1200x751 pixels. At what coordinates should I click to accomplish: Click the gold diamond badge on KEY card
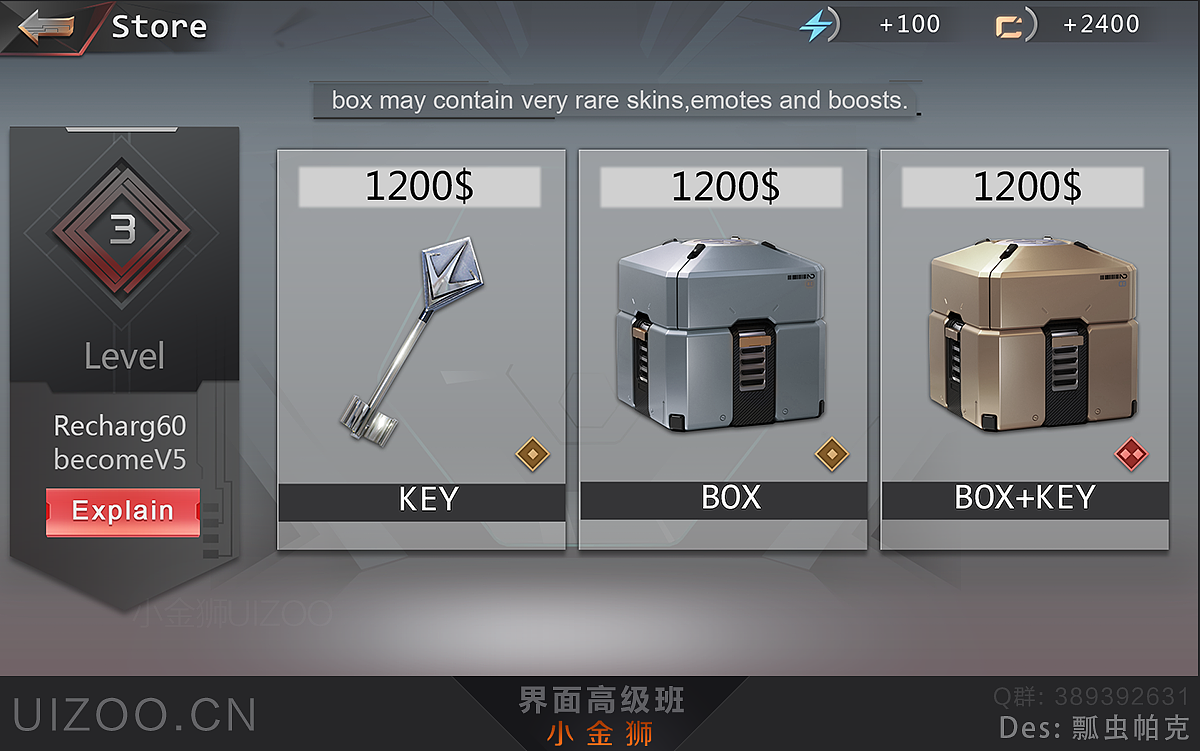[x=533, y=455]
